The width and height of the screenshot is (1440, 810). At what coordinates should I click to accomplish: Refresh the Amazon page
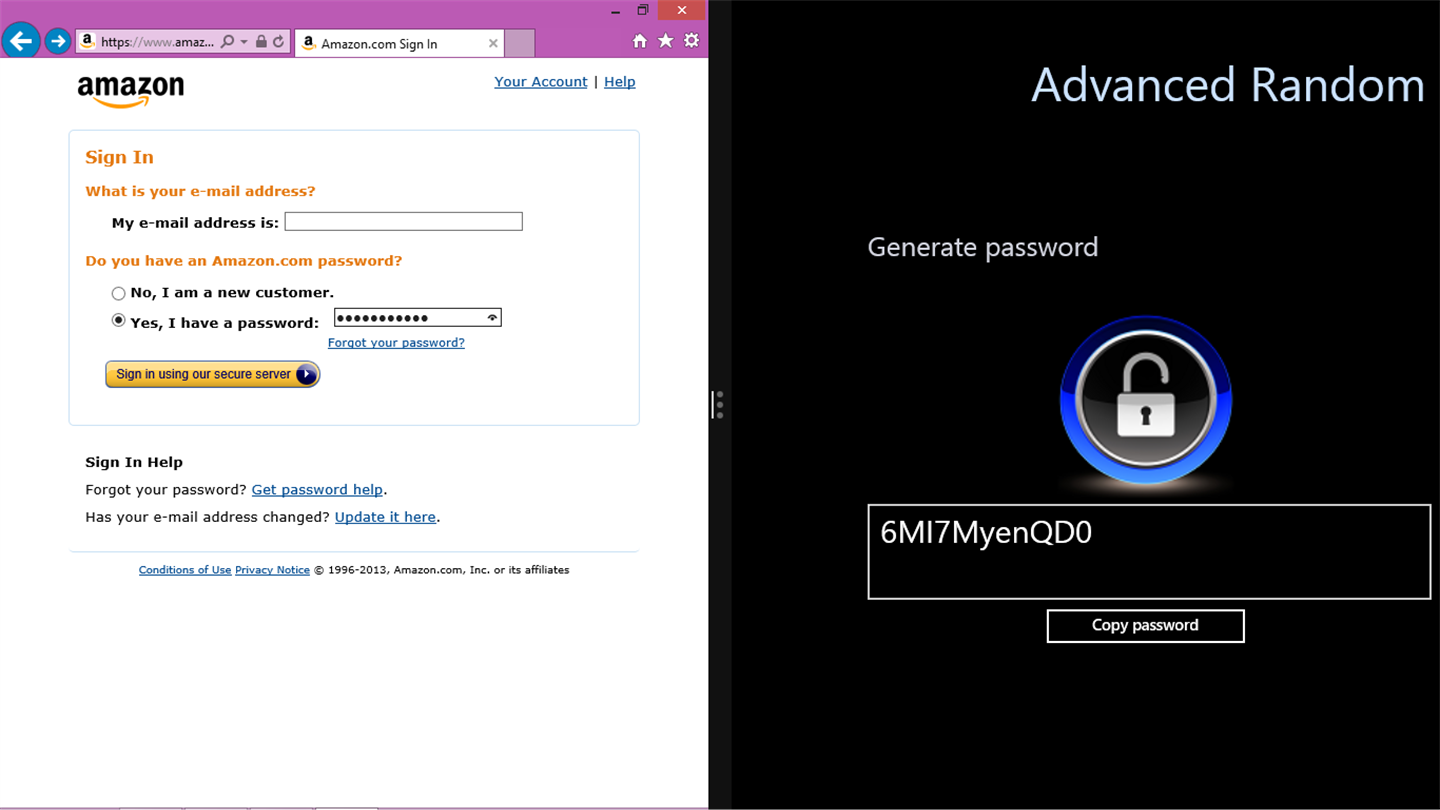[279, 42]
